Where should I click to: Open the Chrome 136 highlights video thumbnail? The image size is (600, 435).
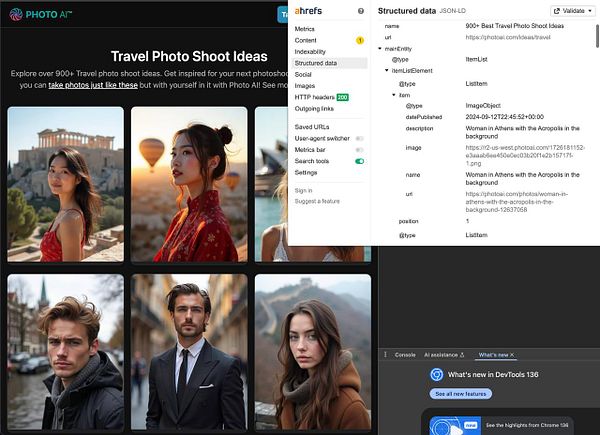tap(455, 425)
